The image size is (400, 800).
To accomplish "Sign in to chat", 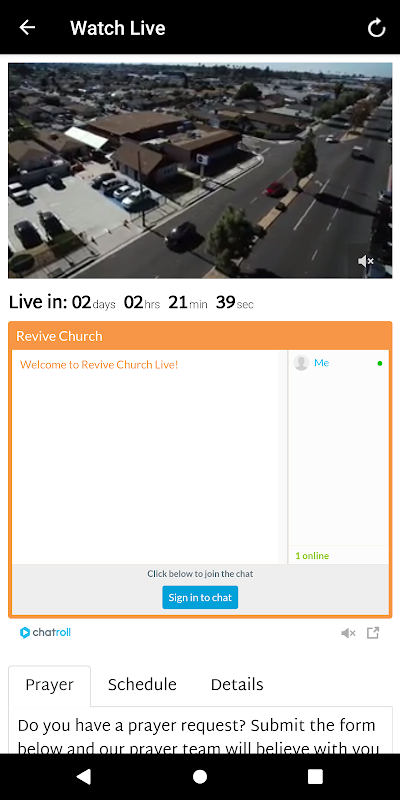I will pyautogui.click(x=200, y=597).
